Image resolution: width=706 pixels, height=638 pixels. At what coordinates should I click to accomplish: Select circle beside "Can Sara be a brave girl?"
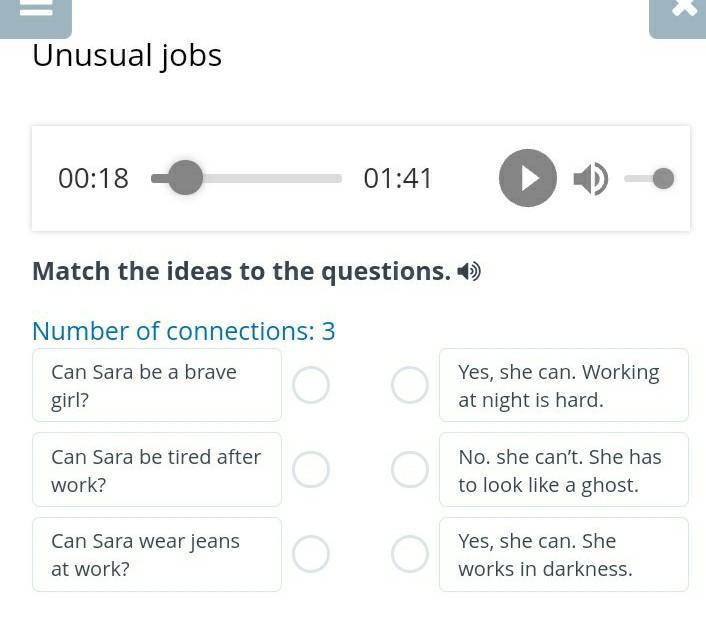[x=311, y=385]
